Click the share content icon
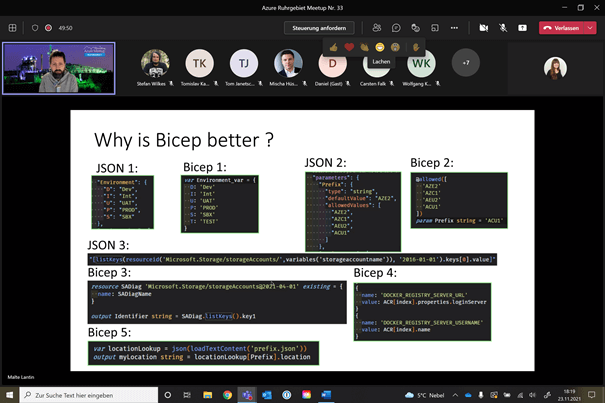 pyautogui.click(x=522, y=28)
